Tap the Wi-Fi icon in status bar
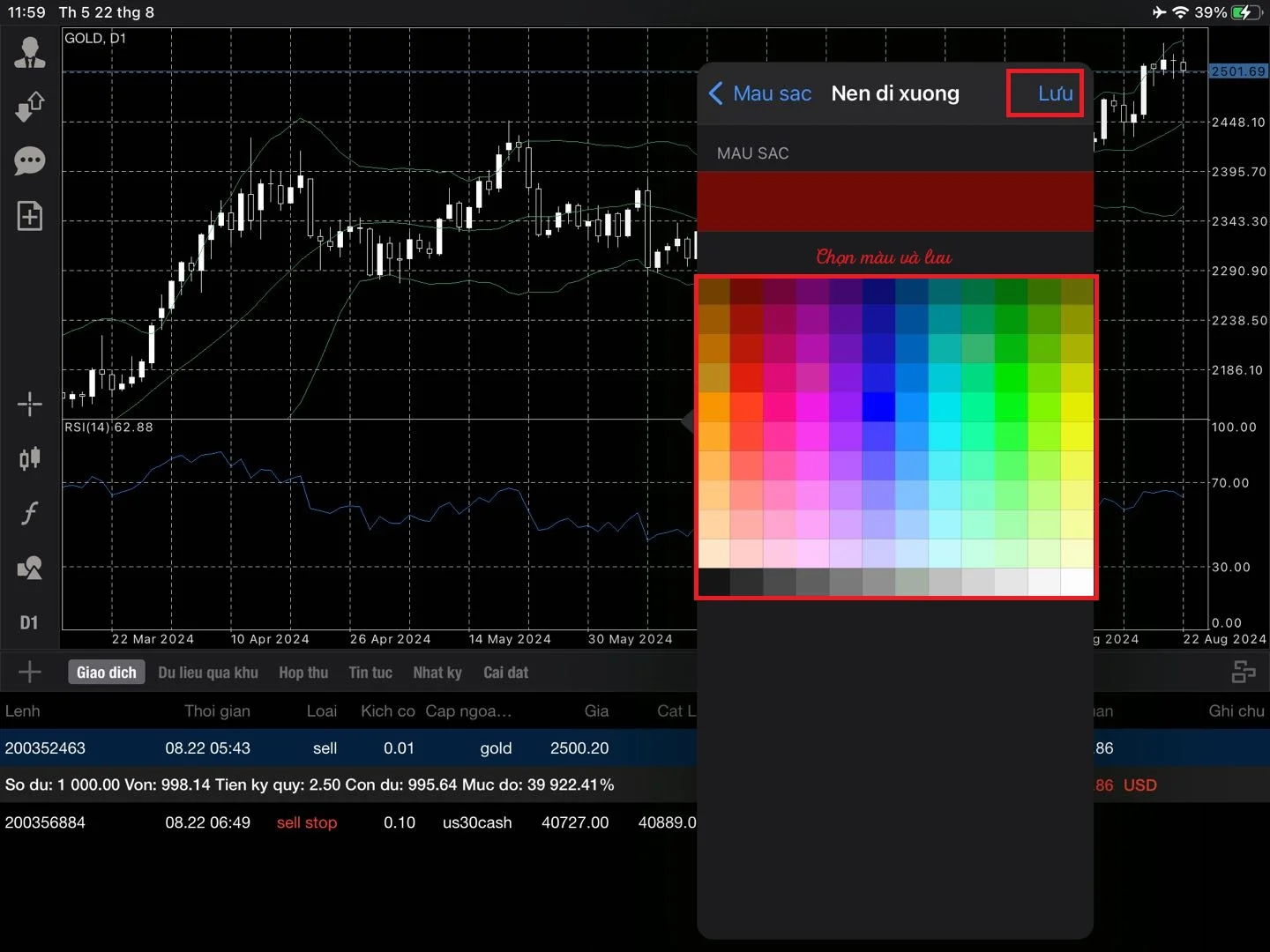 (1180, 12)
